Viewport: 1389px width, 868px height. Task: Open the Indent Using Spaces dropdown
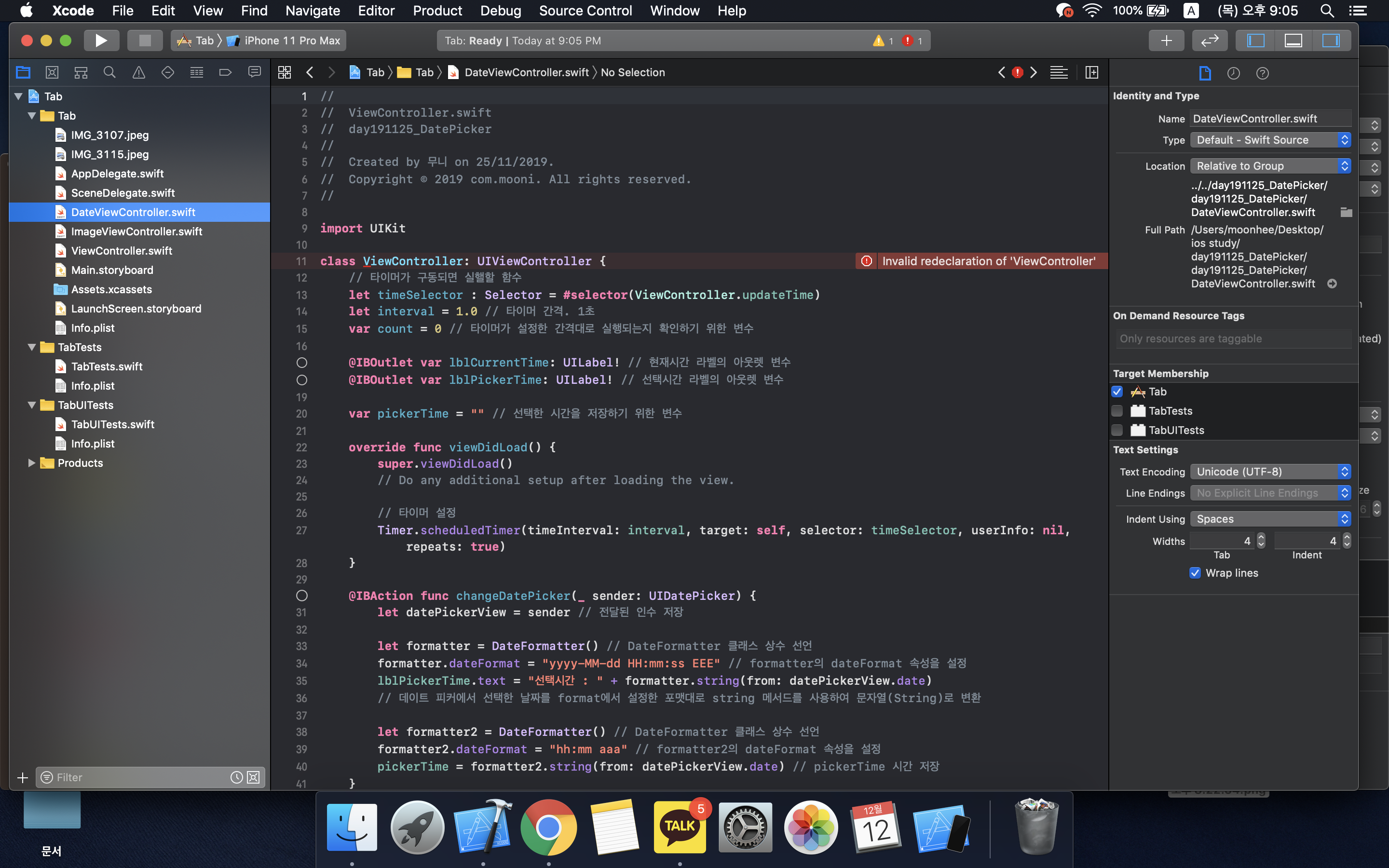[1269, 519]
